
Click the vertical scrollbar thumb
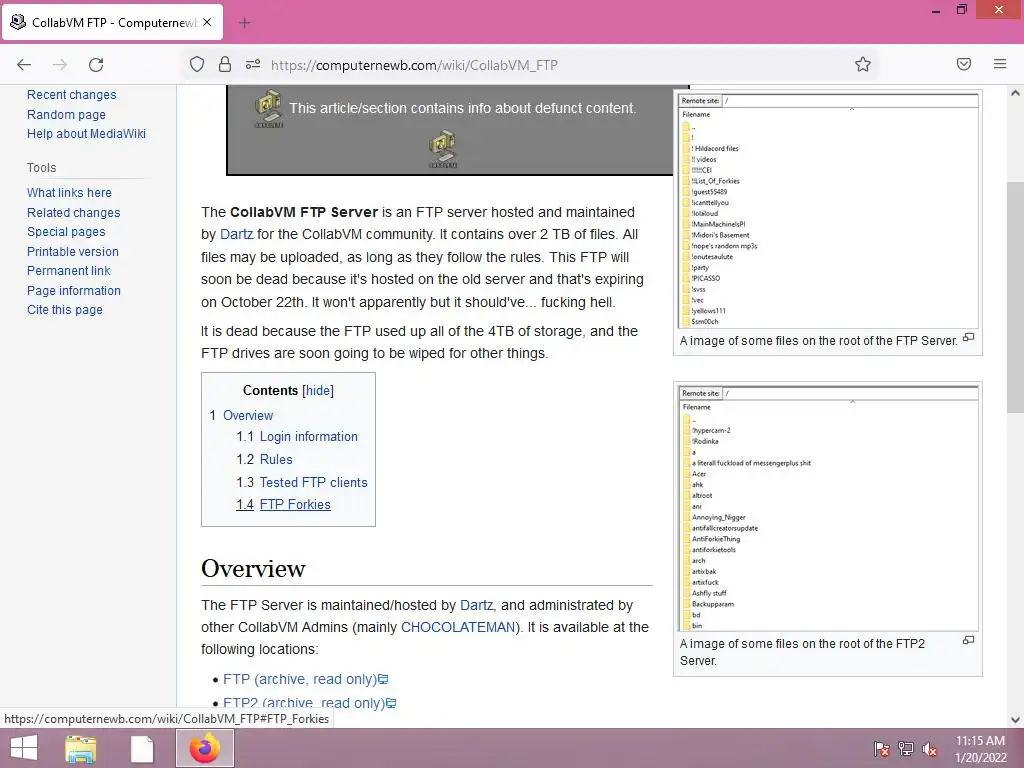tap(1015, 296)
